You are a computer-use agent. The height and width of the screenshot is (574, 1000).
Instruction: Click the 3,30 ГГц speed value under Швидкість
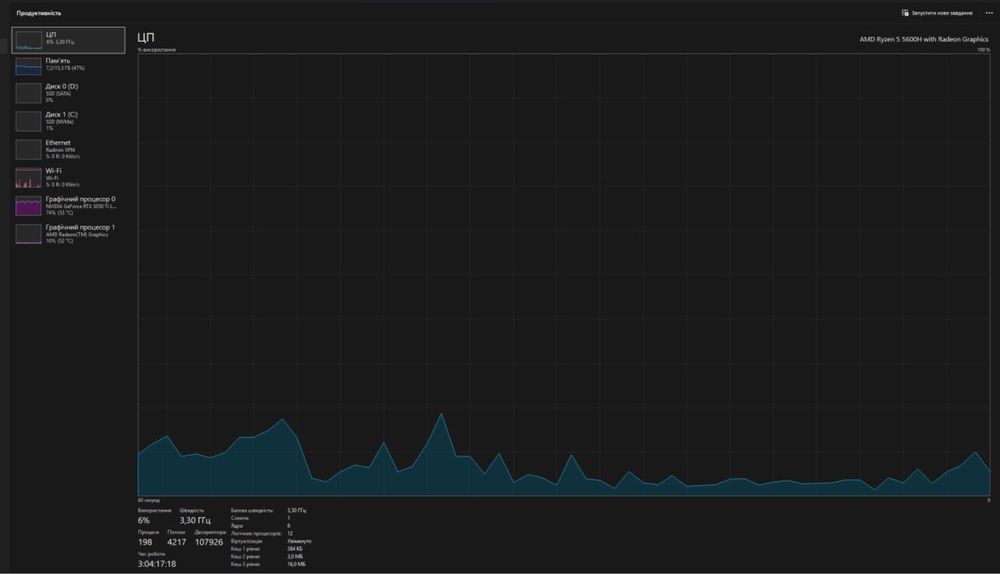pyautogui.click(x=195, y=520)
